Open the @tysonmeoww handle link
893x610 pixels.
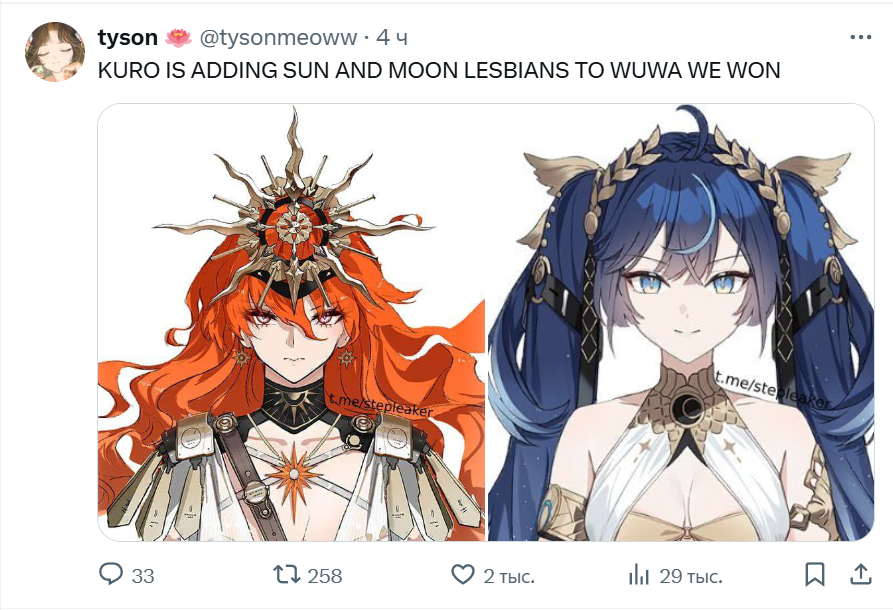(278, 38)
